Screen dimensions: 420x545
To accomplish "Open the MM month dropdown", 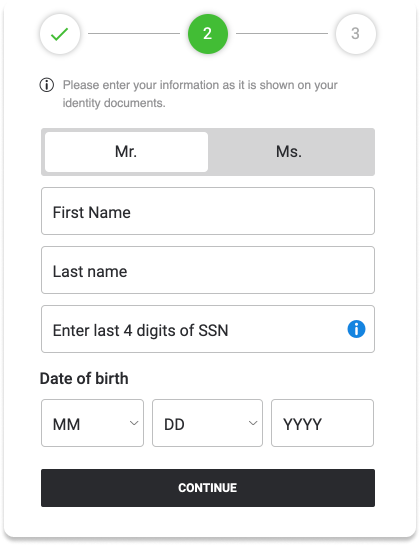I will point(92,423).
